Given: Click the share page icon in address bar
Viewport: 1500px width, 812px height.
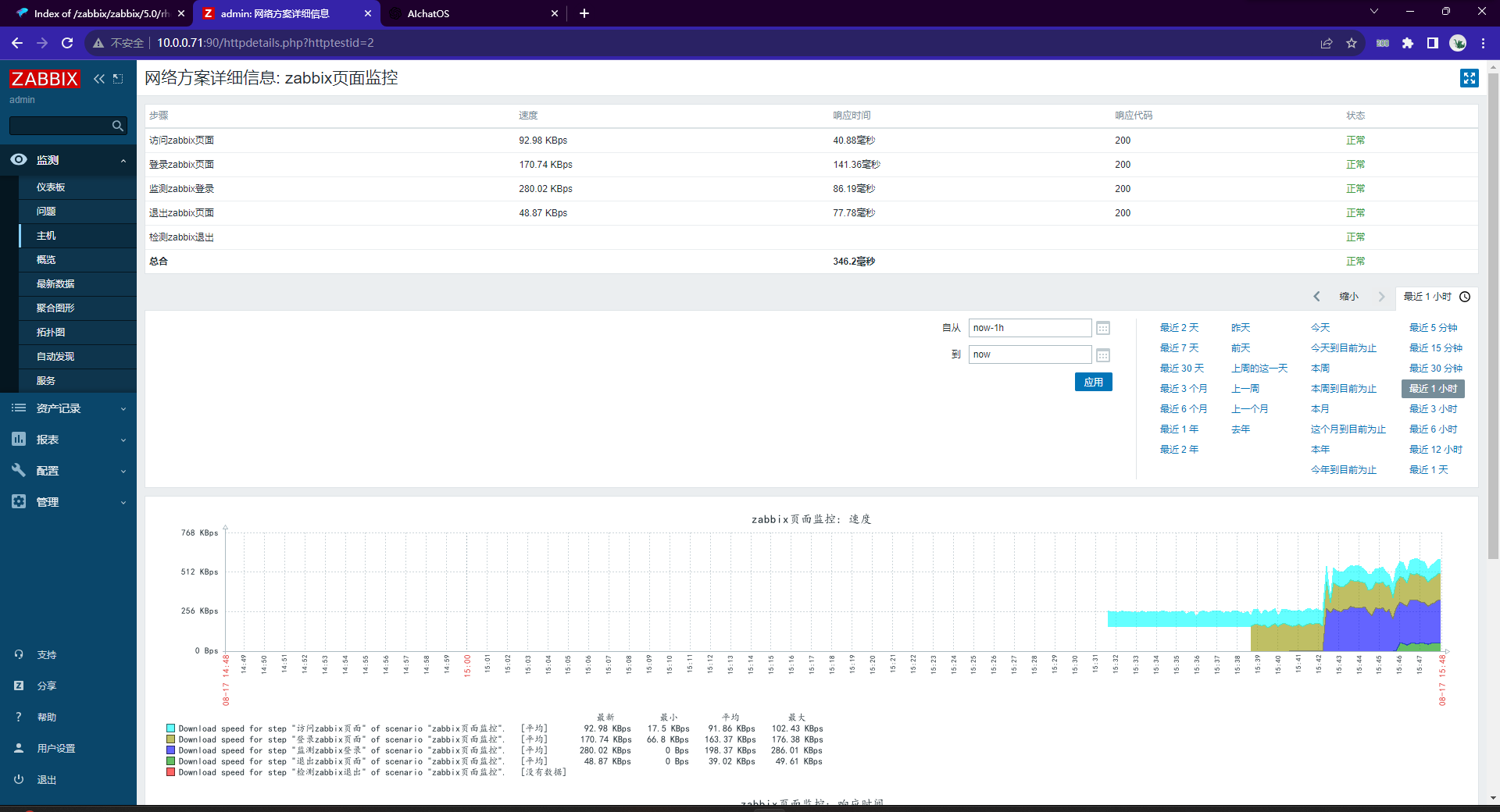Looking at the screenshot, I should pyautogui.click(x=1327, y=43).
